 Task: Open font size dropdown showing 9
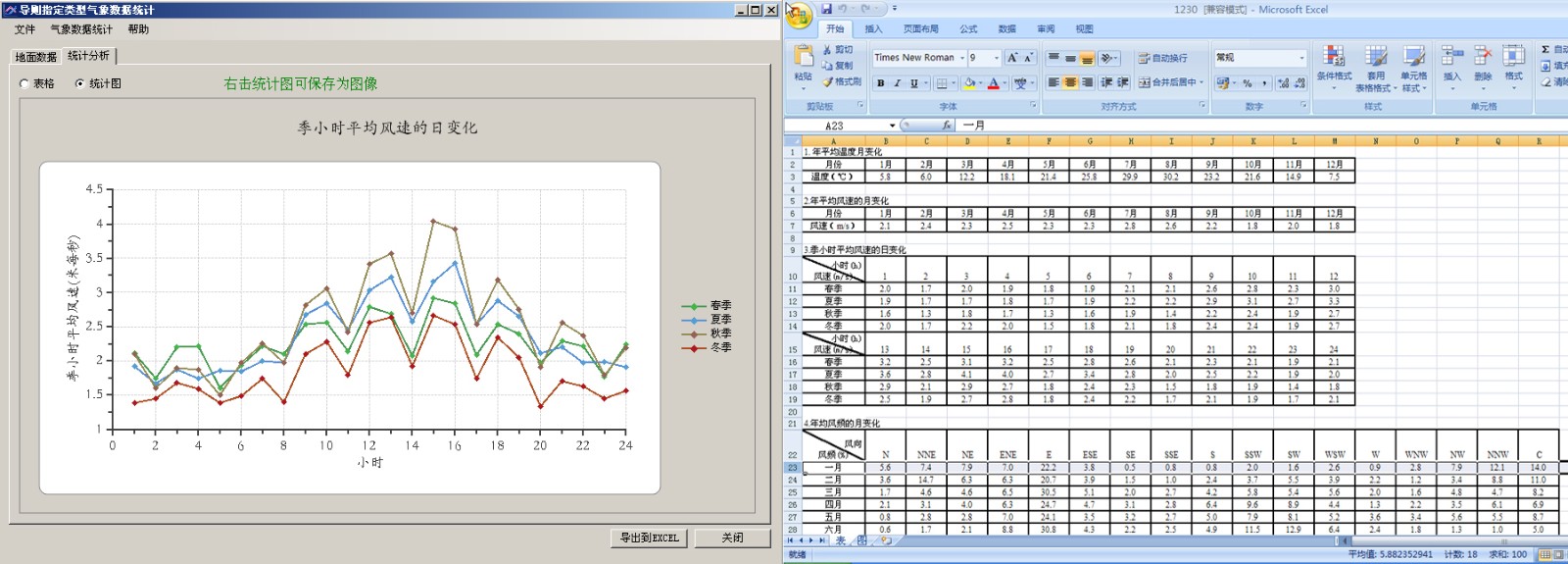pyautogui.click(x=997, y=58)
